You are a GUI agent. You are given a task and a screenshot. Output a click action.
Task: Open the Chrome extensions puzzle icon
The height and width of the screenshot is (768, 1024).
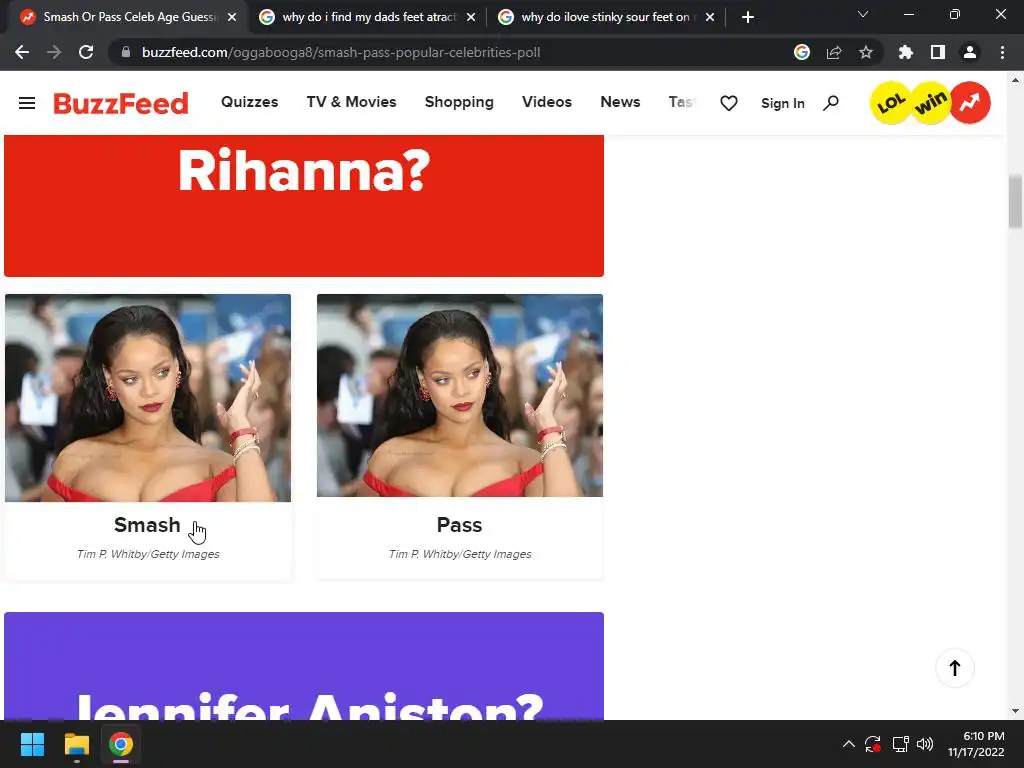coord(906,52)
